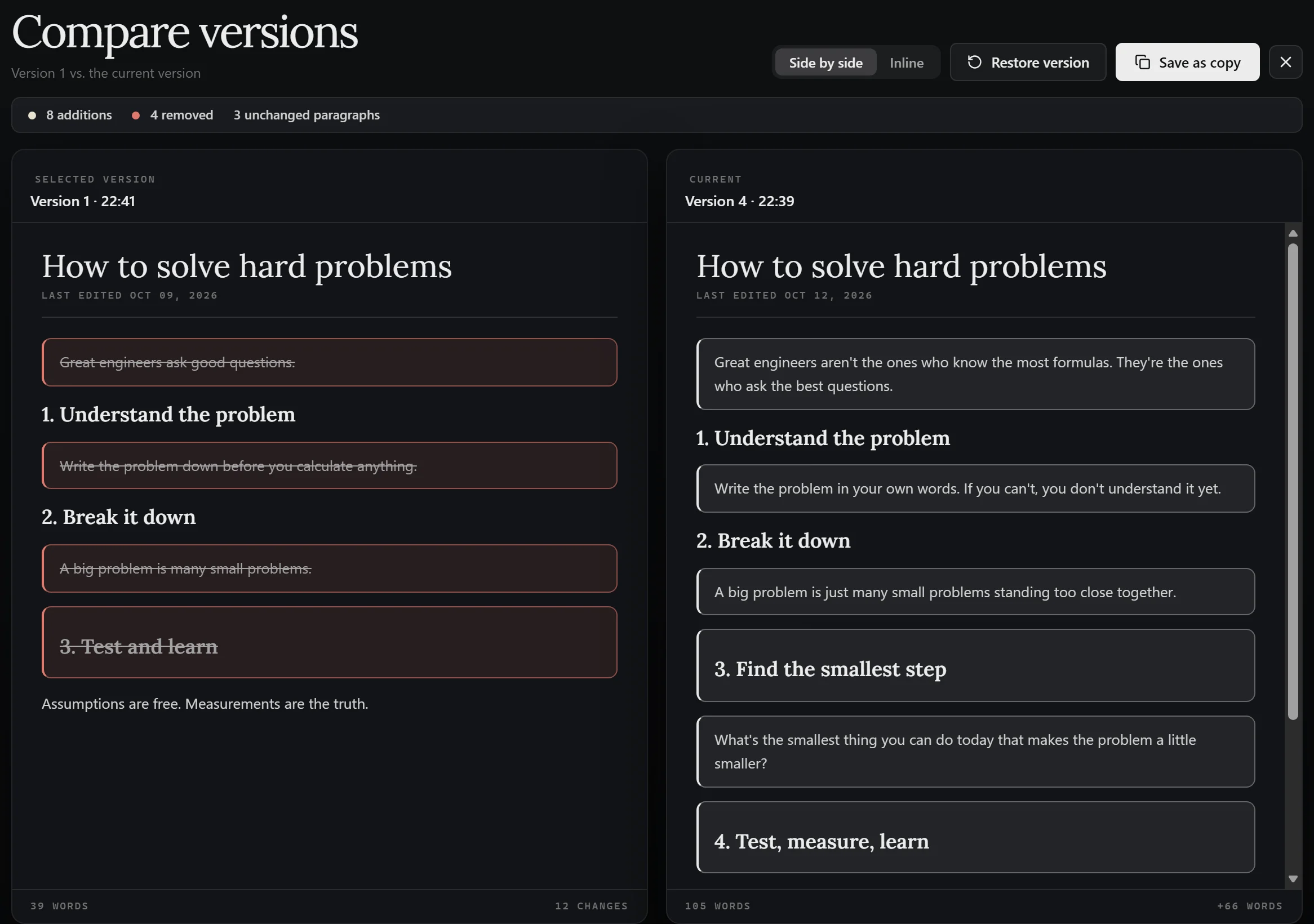Click scrollbar up arrow in current pane
This screenshot has height=924, width=1314.
[x=1293, y=233]
